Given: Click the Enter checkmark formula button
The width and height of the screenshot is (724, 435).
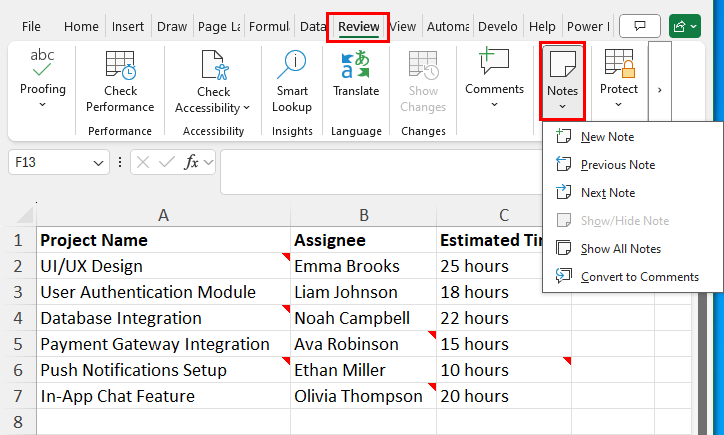Looking at the screenshot, I should coord(166,162).
